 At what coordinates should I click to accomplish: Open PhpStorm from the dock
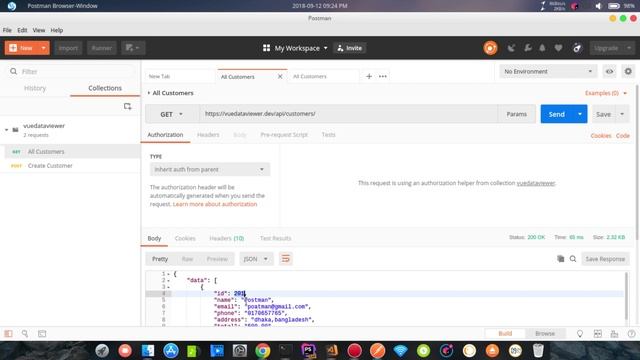309,350
